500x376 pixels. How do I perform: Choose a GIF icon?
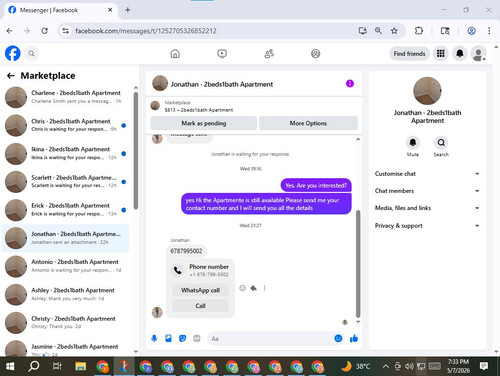197,339
